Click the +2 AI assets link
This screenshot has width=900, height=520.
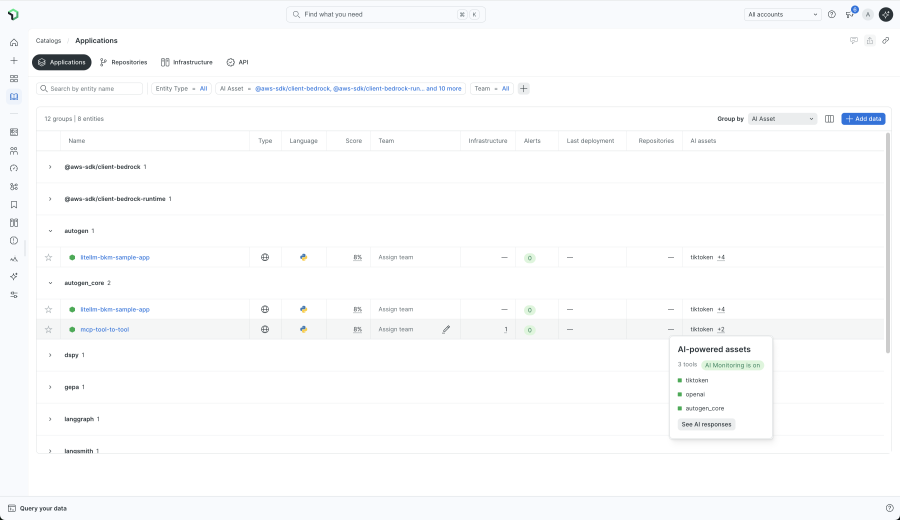click(x=721, y=329)
